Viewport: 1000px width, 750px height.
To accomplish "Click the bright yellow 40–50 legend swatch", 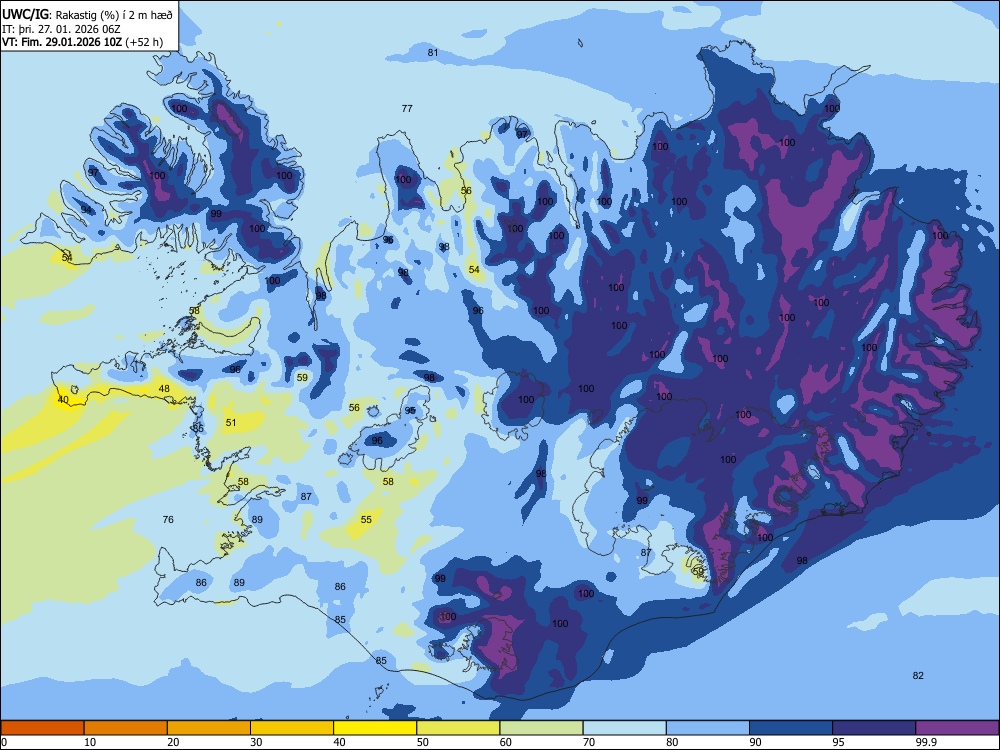I will 375,728.
